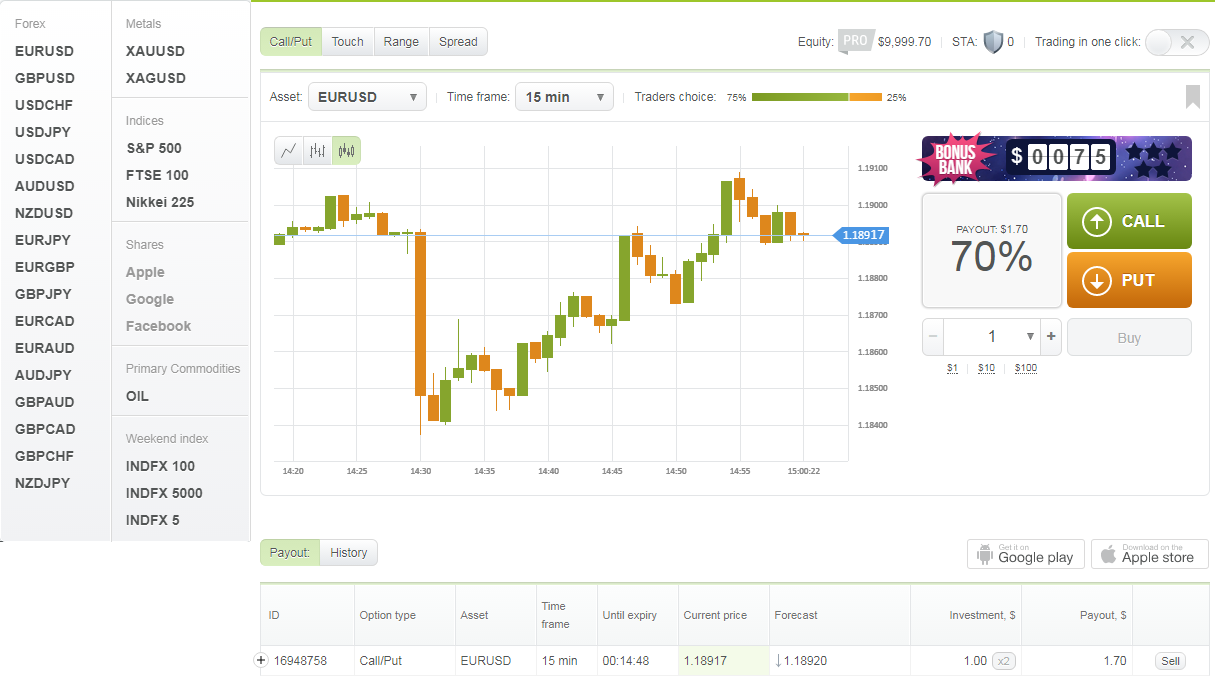The height and width of the screenshot is (699, 1215).
Task: Open the Time frame 15 min dropdown
Action: click(x=564, y=97)
